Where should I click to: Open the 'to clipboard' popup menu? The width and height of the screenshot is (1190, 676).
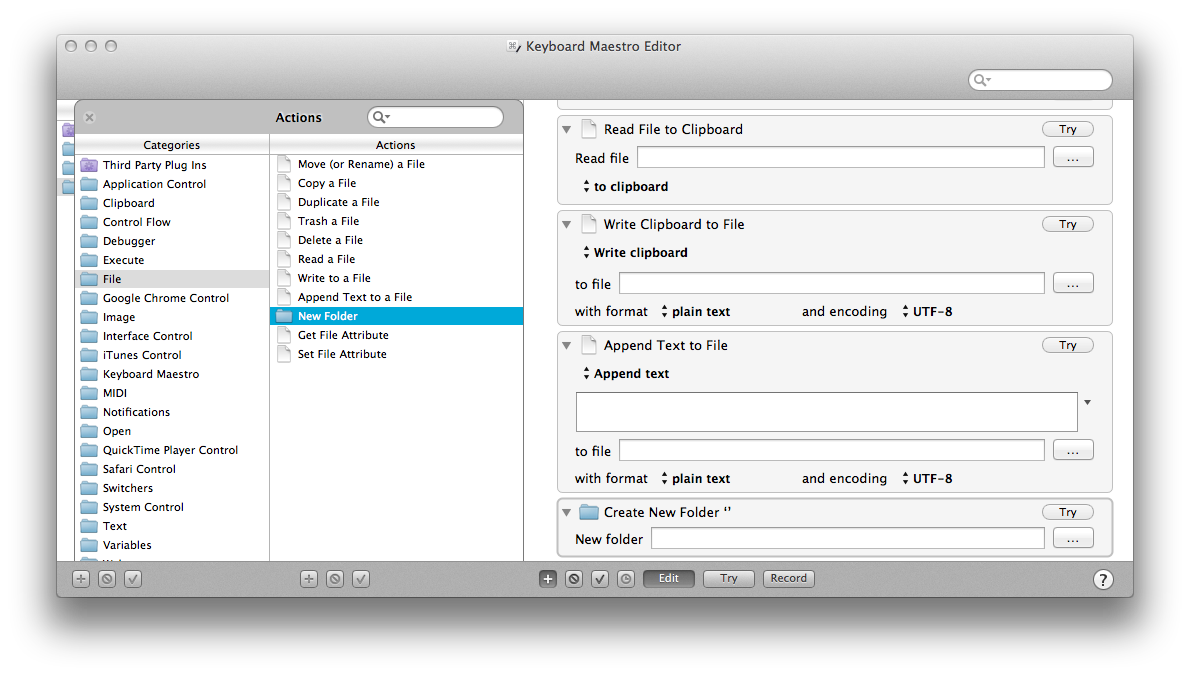(x=626, y=187)
